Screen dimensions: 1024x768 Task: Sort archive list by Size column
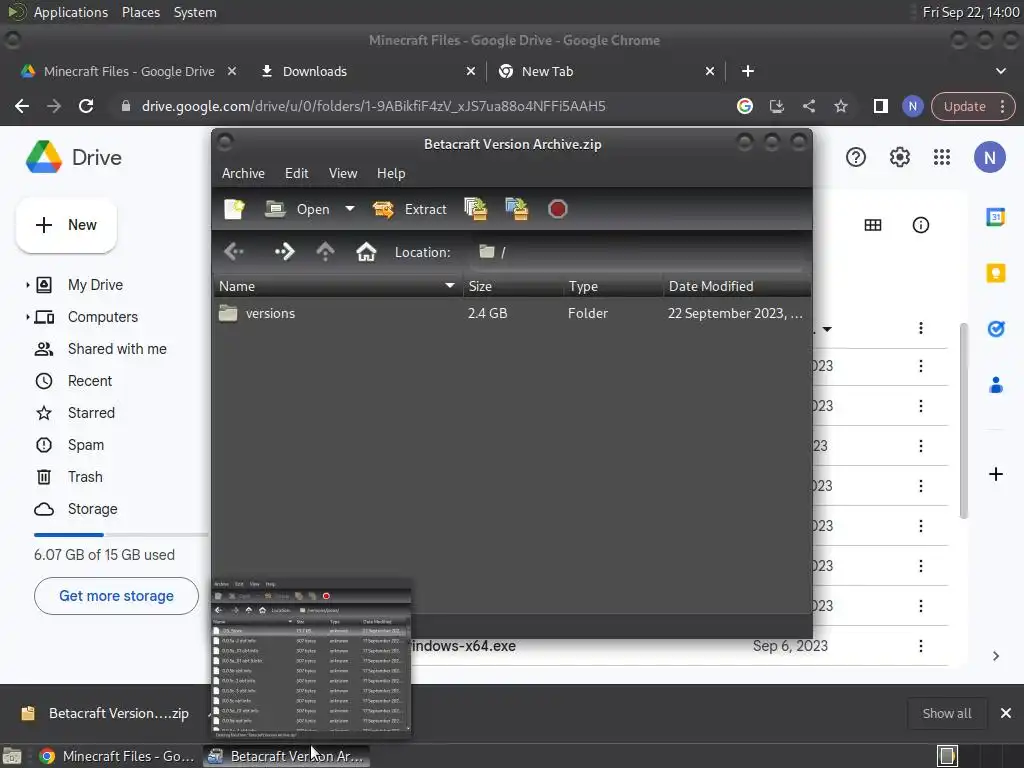click(x=513, y=286)
